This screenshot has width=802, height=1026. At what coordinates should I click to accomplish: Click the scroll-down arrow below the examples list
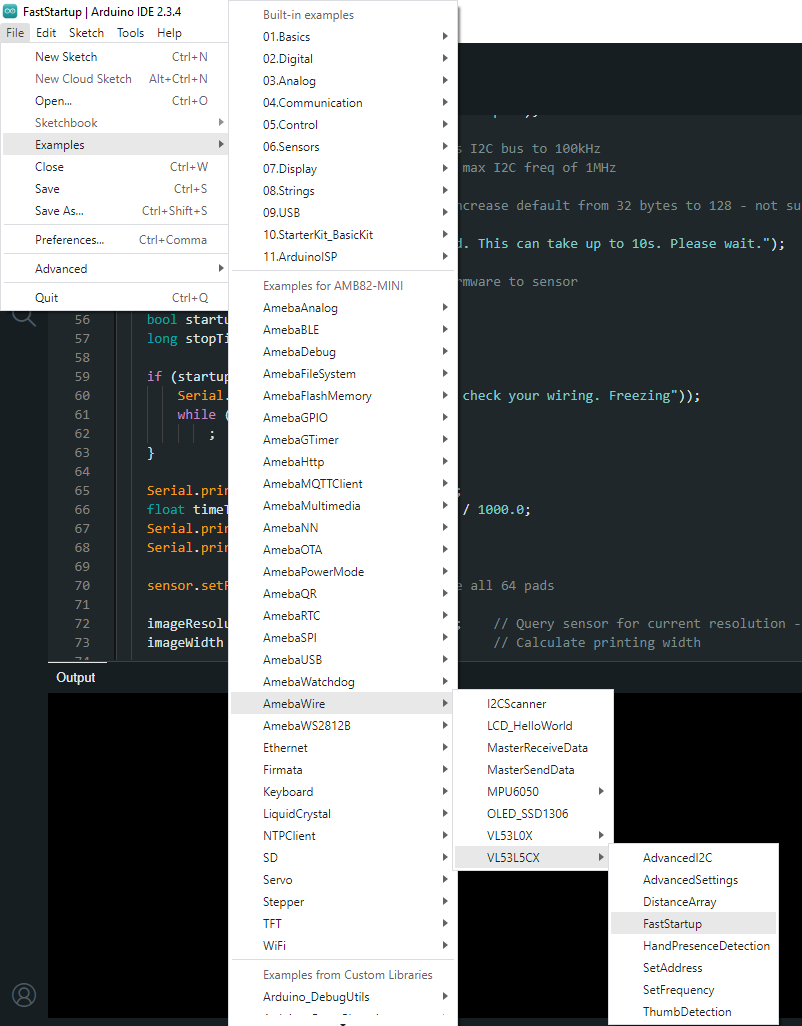coord(343,1021)
